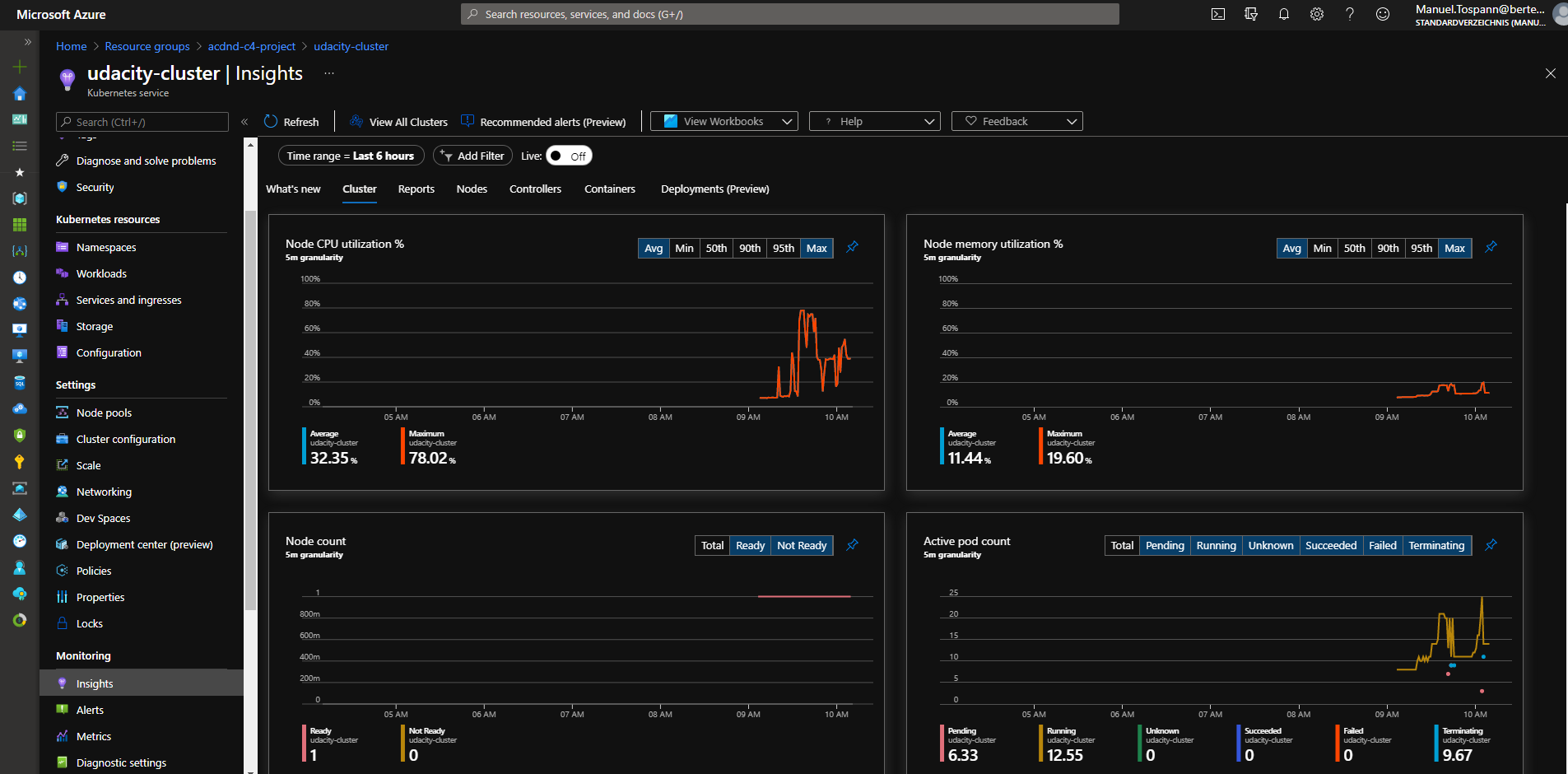The width and height of the screenshot is (1568, 774).
Task: Collapse the resource menu with double chevron
Action: pos(244,122)
